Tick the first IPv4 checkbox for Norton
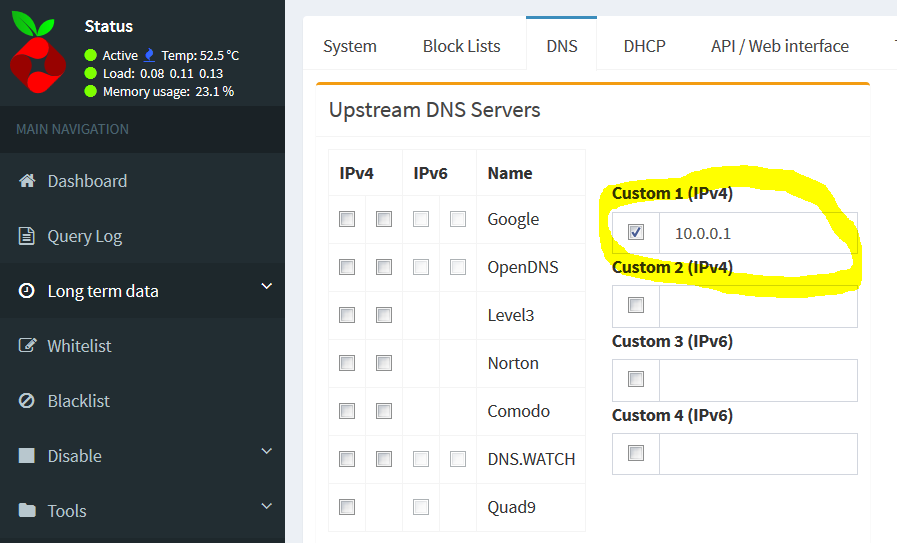 pos(347,363)
